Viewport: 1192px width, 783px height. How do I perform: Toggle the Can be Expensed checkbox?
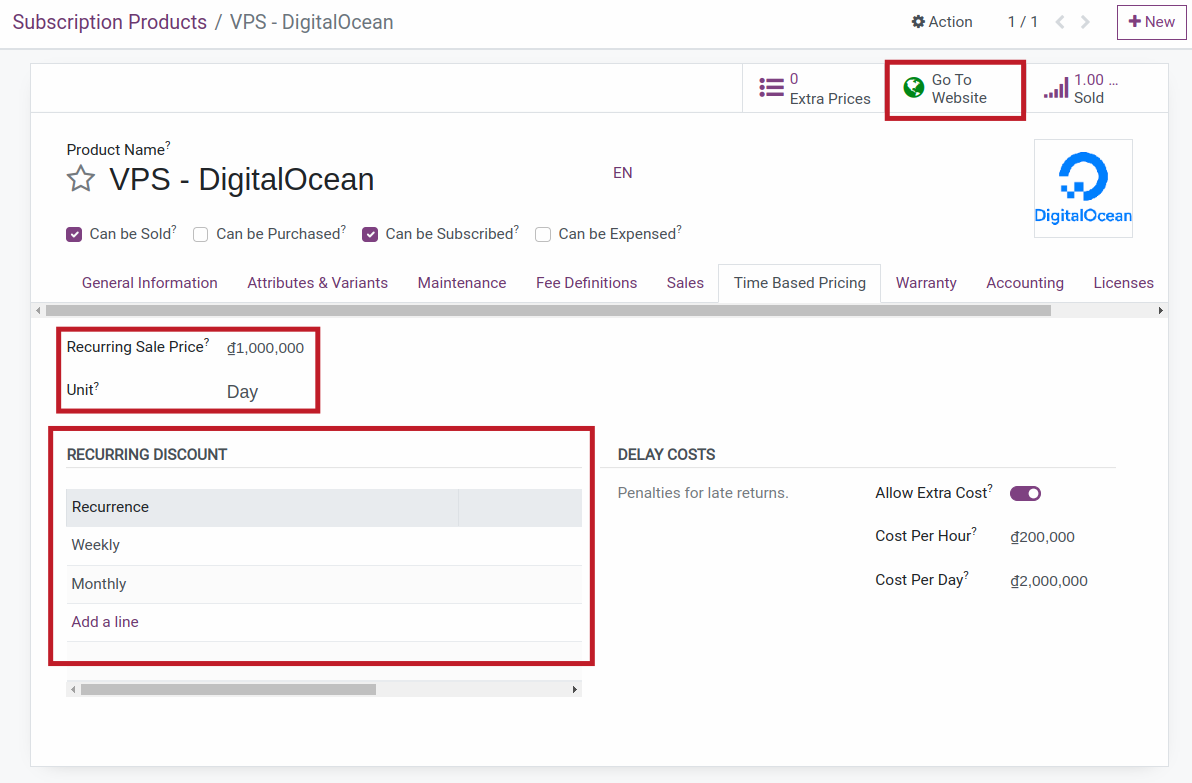[x=543, y=234]
